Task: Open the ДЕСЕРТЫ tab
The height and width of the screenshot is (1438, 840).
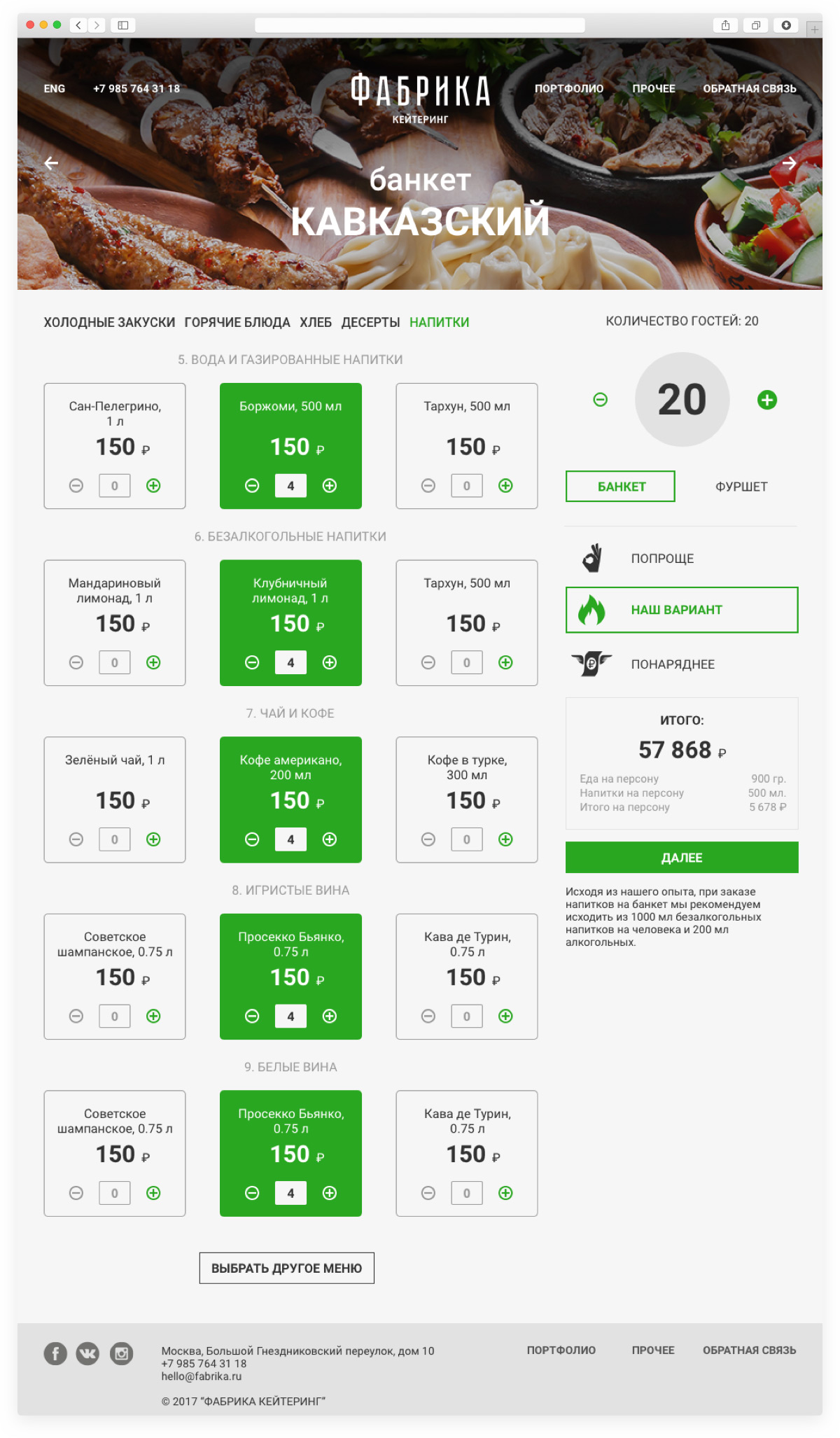Action: pyautogui.click(x=370, y=323)
